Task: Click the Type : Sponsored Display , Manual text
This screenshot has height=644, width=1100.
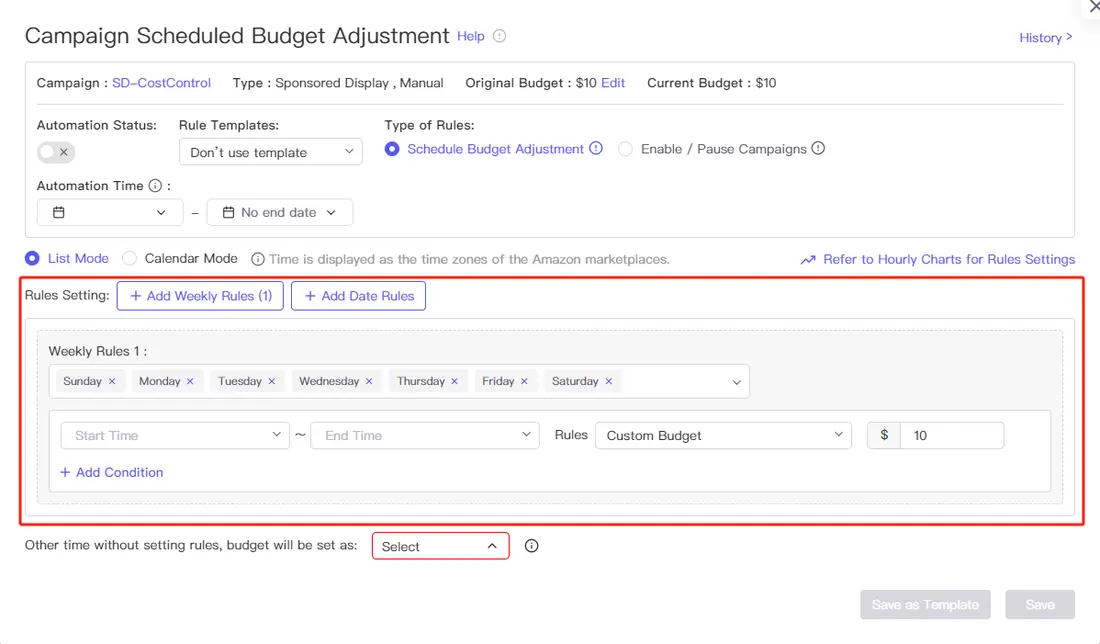Action: click(338, 83)
